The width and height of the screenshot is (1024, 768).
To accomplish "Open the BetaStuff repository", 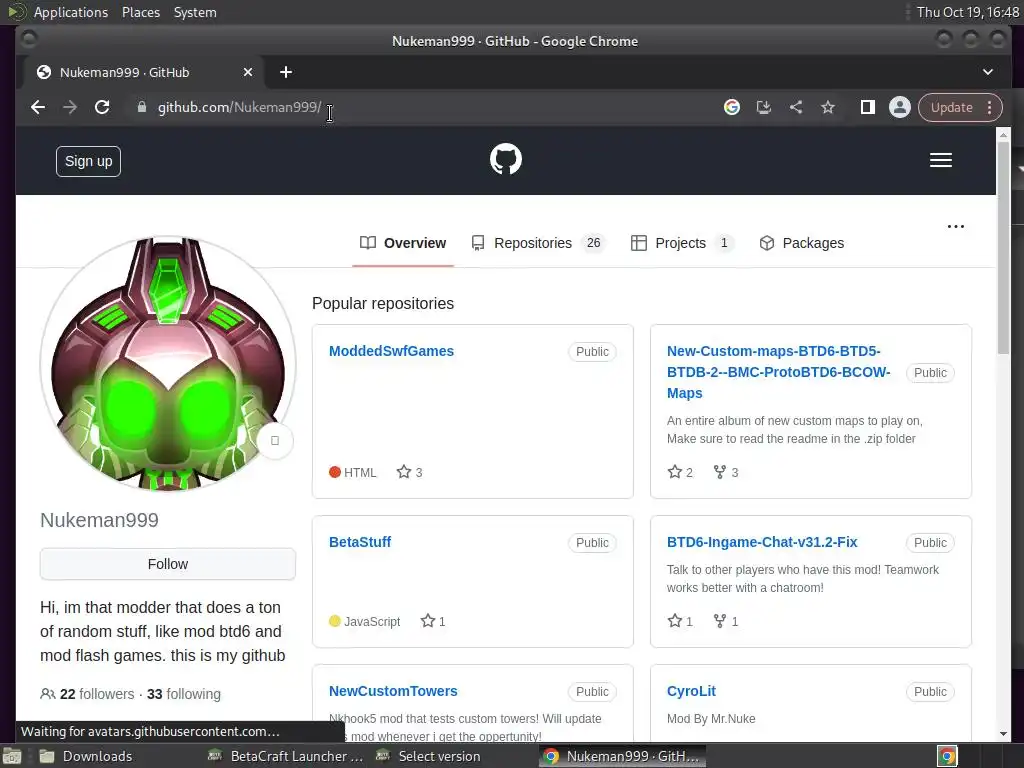I will coord(360,542).
